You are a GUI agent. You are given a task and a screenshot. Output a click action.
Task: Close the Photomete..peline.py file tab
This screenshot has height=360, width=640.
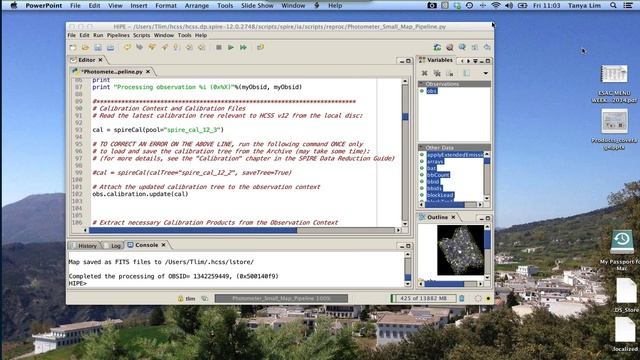[x=148, y=71]
